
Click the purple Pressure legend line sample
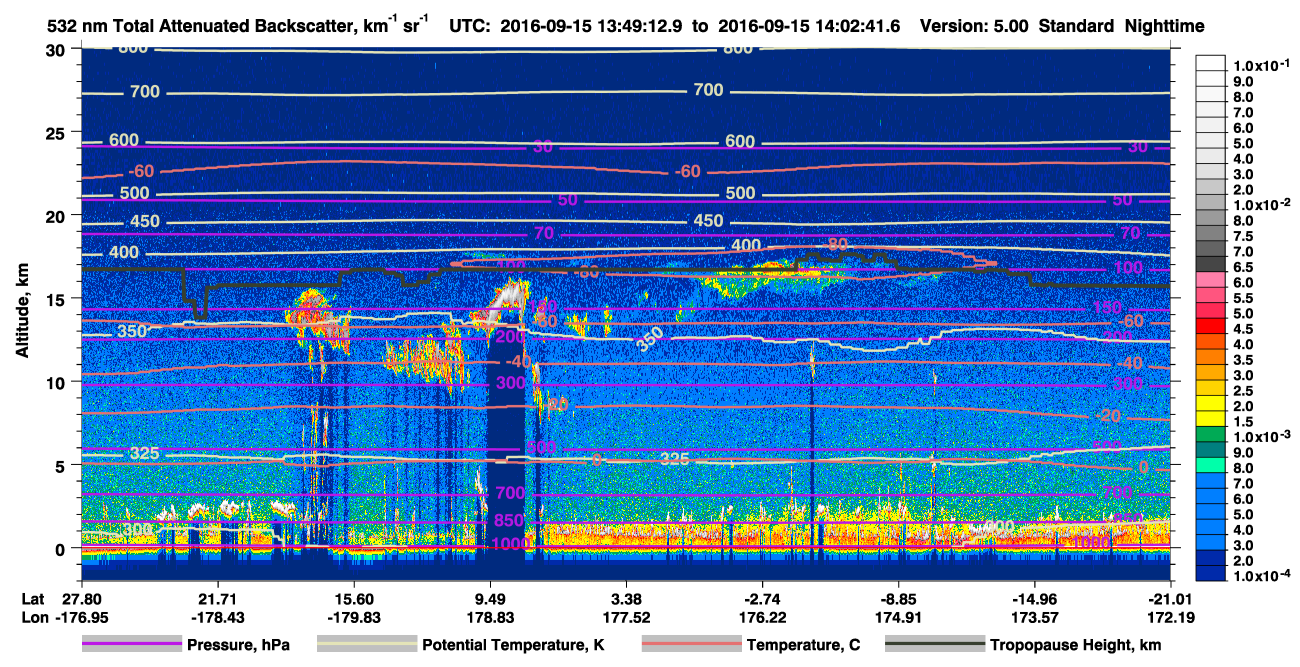(130, 645)
